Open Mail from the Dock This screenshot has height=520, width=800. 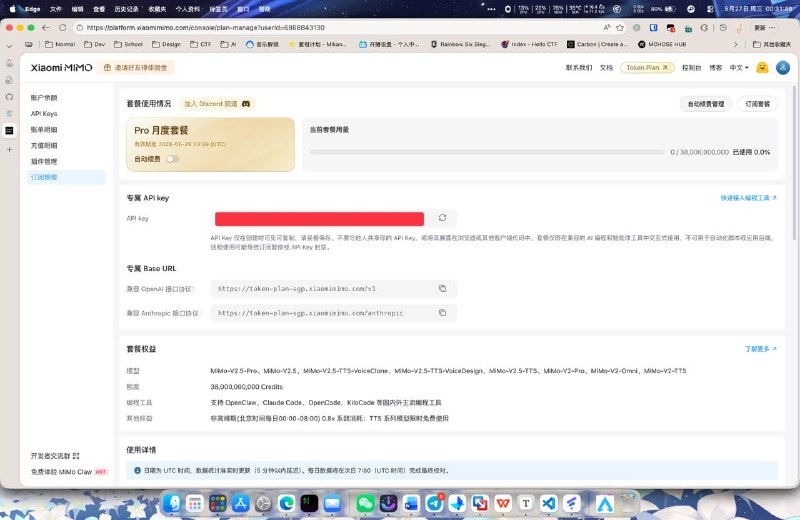[332, 504]
